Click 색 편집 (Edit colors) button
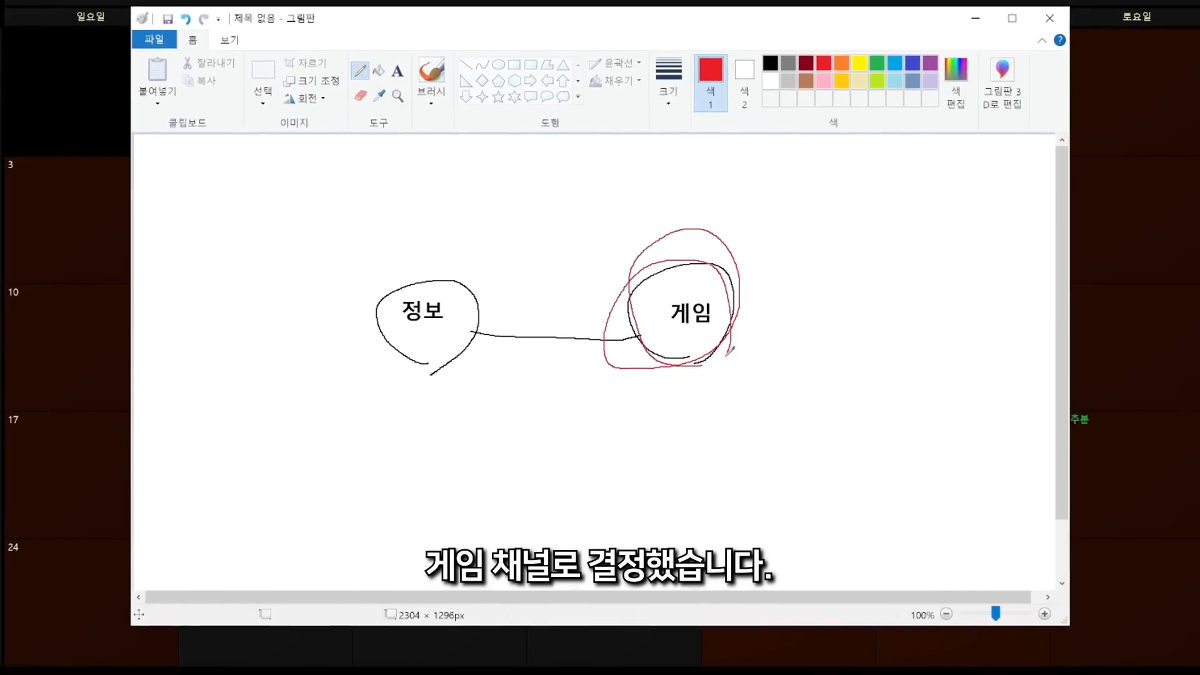This screenshot has width=1200, height=675. [x=956, y=82]
